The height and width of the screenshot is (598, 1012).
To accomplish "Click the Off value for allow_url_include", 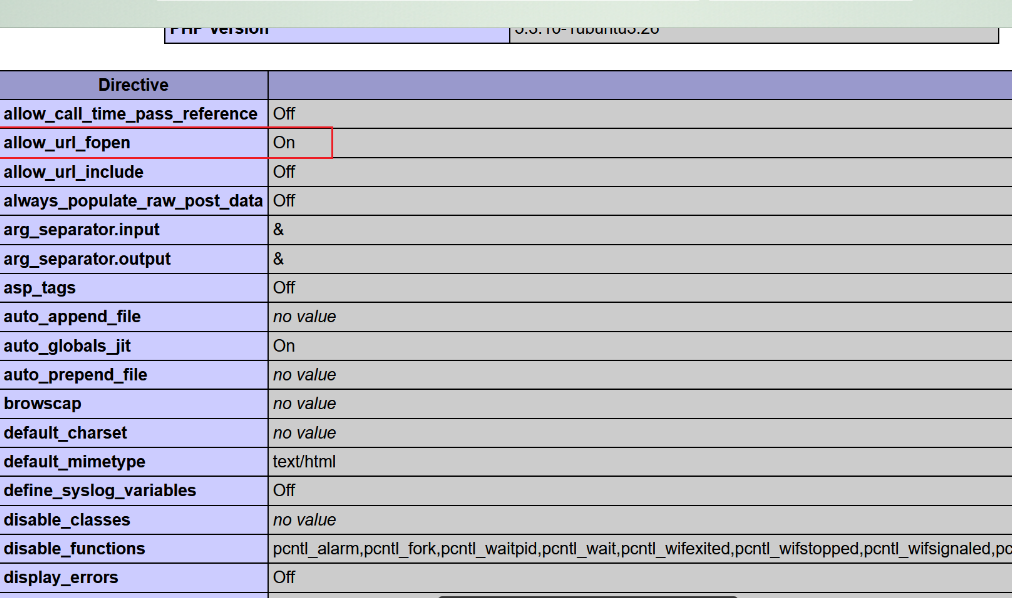I will click(284, 172).
